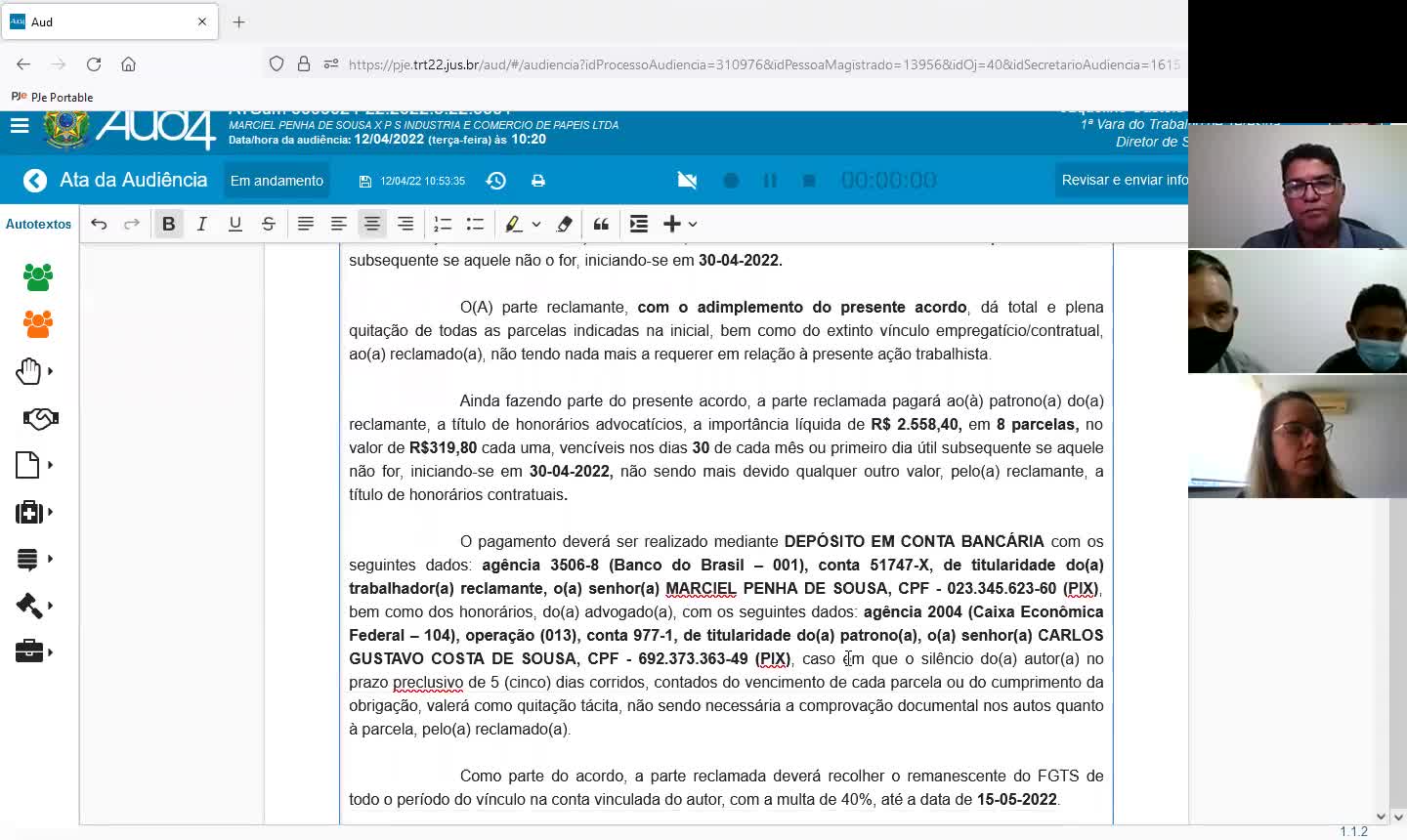Viewport: 1407px width, 840px height.
Task: Expand the raised hand autotext menu
Action: click(33, 371)
